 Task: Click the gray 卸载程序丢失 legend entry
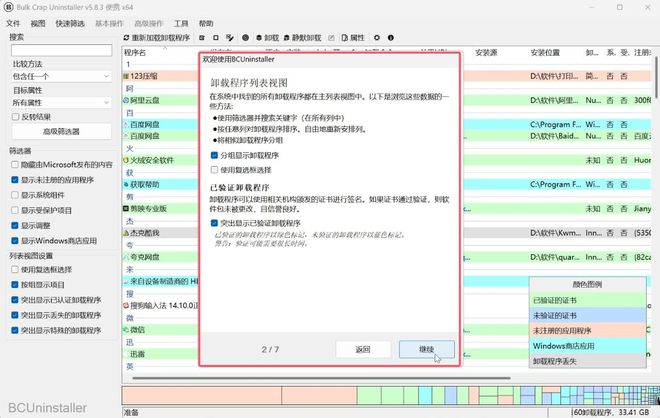pyautogui.click(x=588, y=361)
